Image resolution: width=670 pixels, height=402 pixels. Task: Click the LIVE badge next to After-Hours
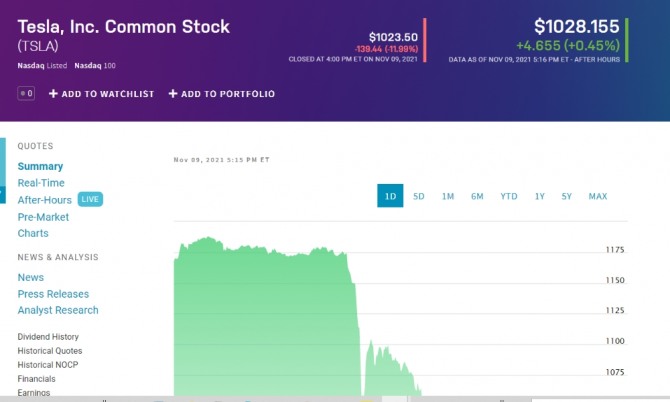tap(90, 200)
